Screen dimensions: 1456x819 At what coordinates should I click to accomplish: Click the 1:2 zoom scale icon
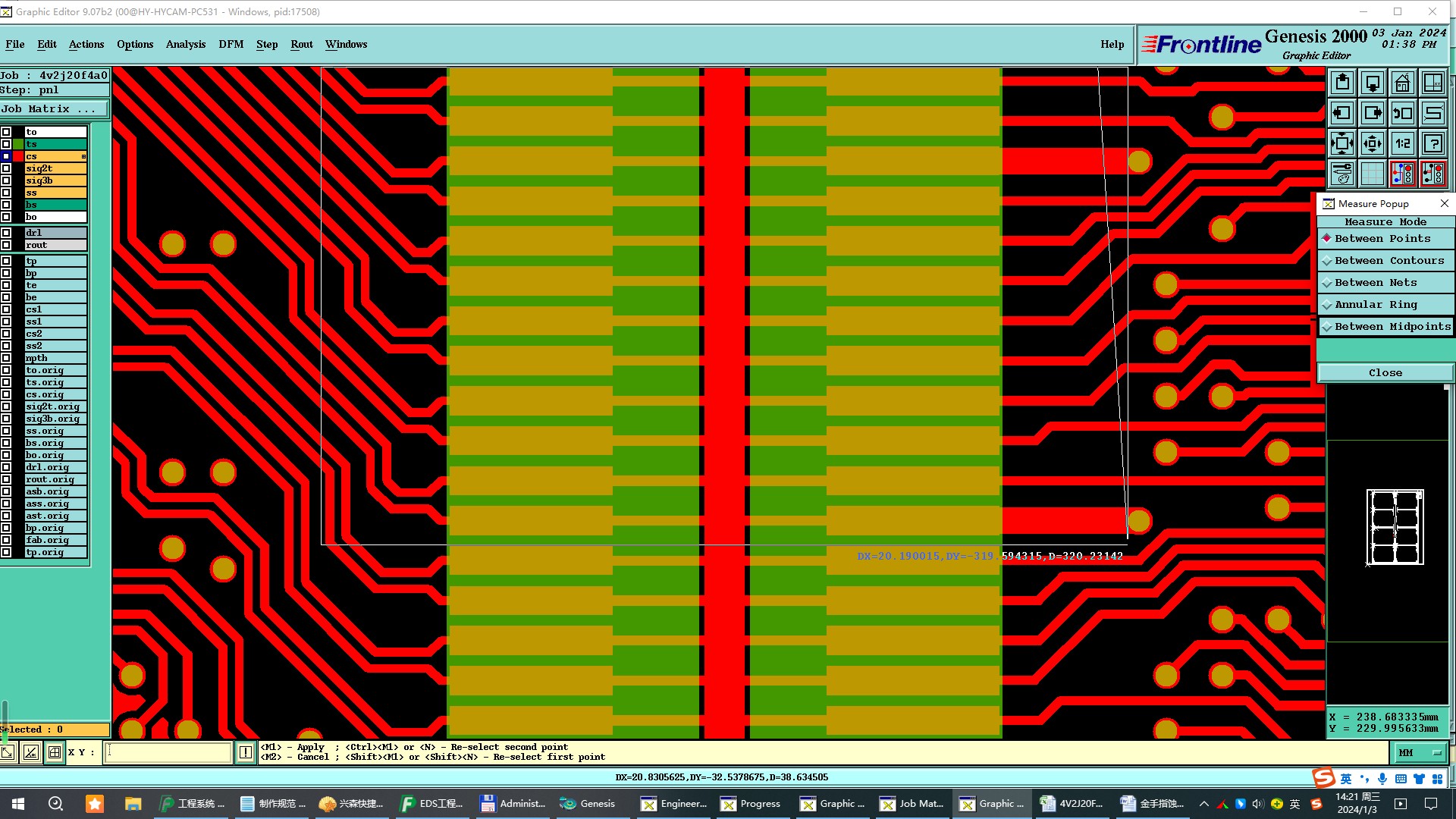click(1402, 144)
